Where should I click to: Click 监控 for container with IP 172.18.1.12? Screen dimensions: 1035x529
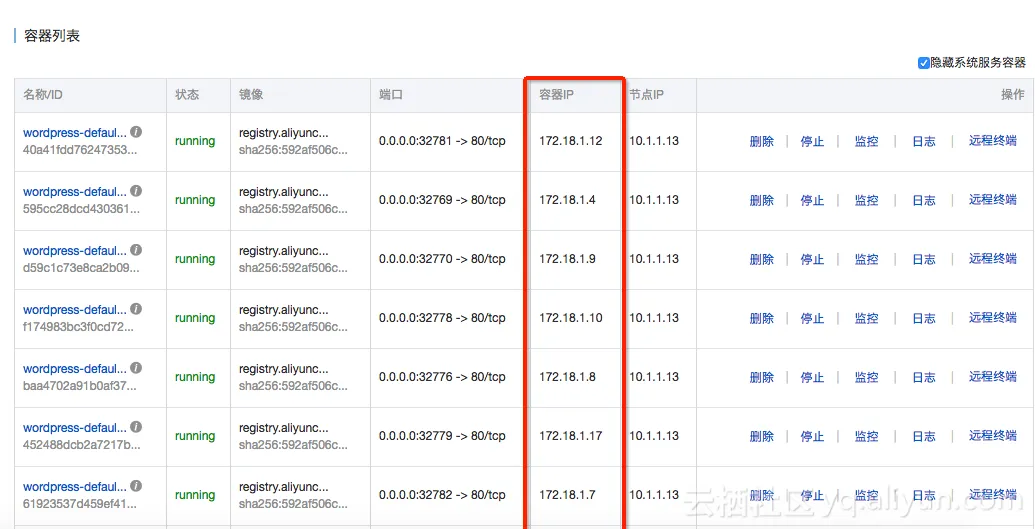pos(867,141)
